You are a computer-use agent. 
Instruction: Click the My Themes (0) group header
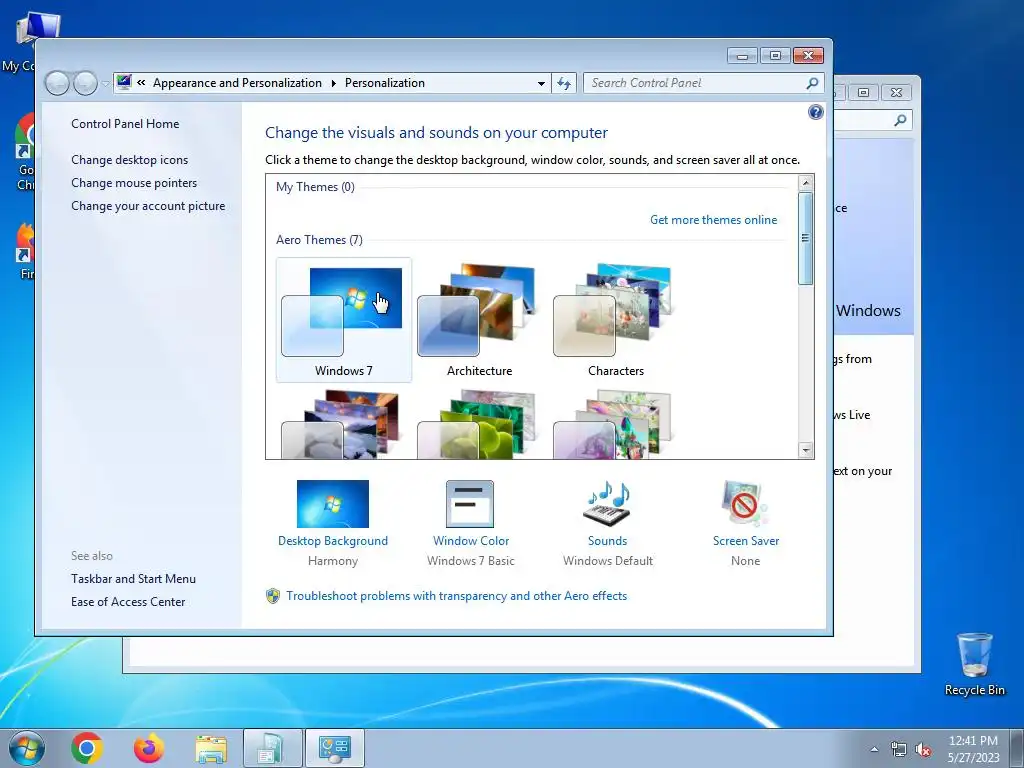click(x=315, y=187)
